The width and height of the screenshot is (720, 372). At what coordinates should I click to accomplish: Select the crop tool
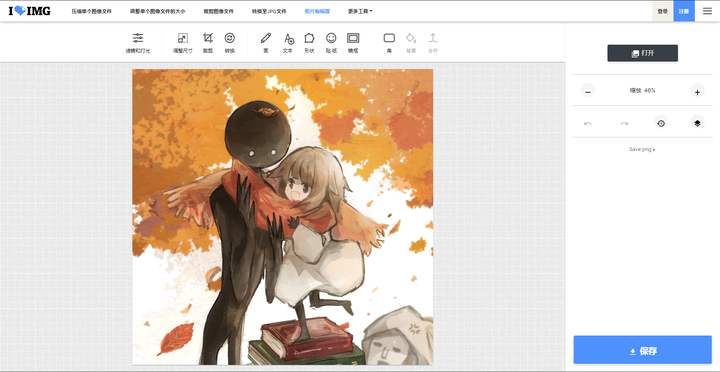pos(208,43)
